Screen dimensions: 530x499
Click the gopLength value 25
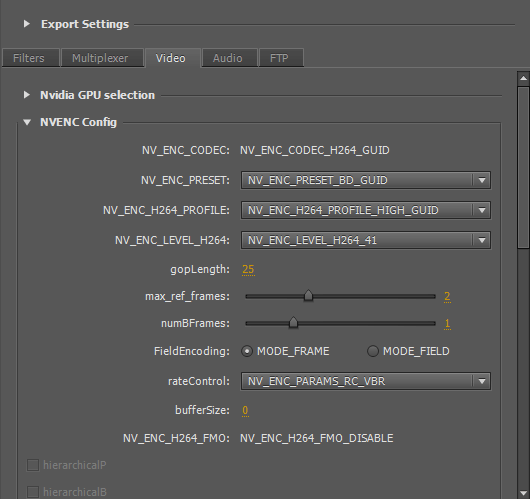pyautogui.click(x=248, y=269)
